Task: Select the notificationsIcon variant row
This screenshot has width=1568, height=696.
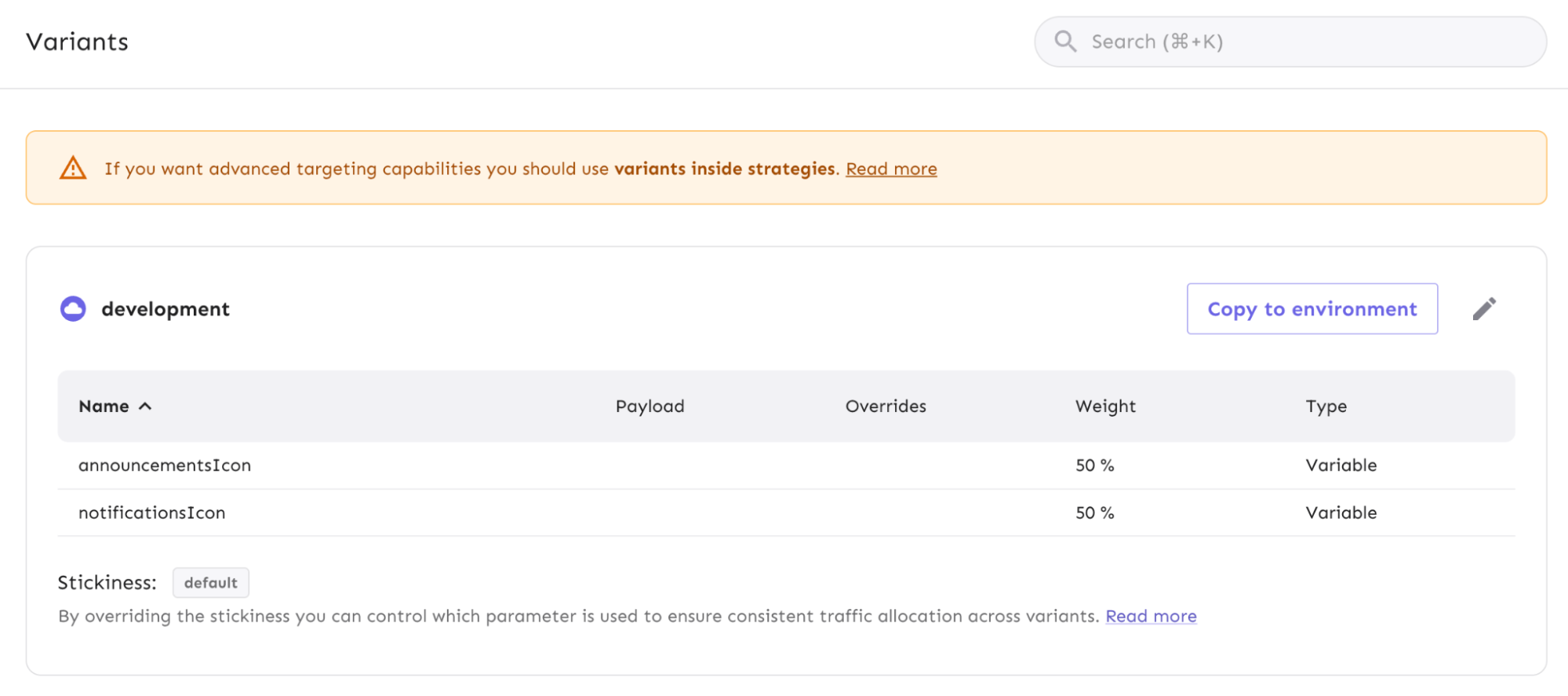Action: pyautogui.click(x=152, y=512)
